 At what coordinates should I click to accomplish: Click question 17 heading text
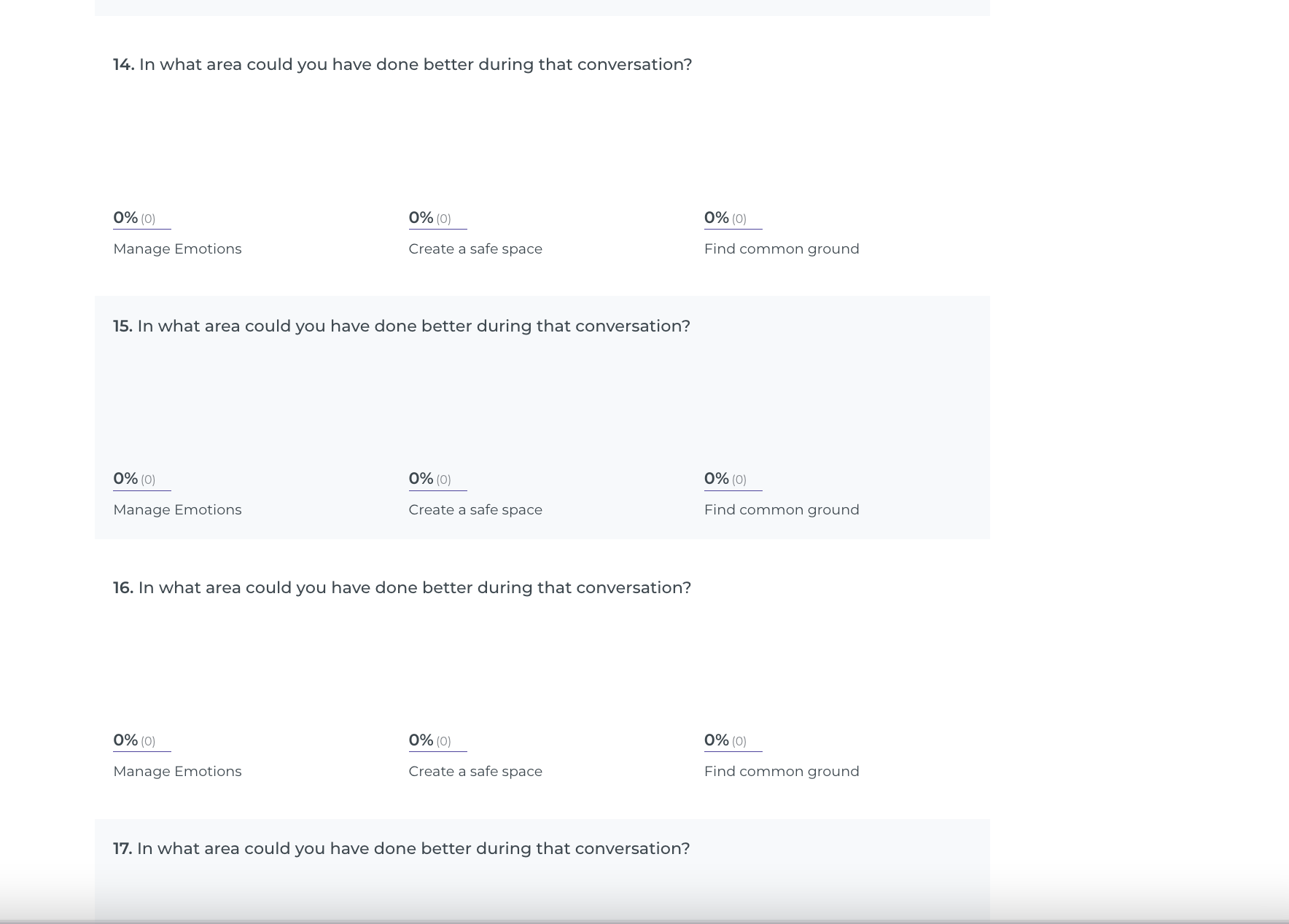401,849
